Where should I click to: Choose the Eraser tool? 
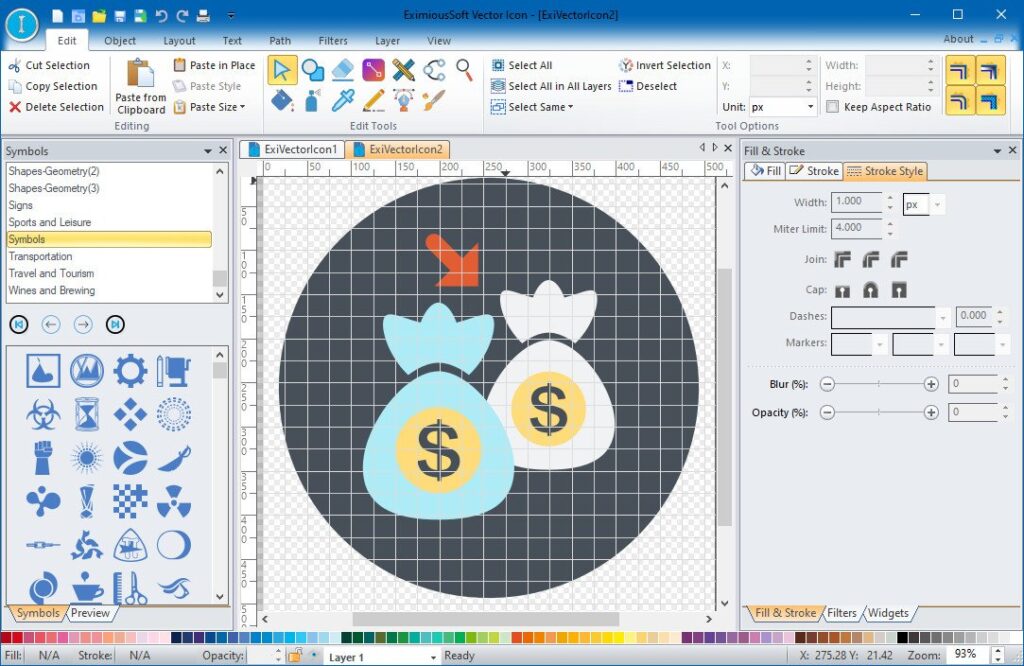[x=343, y=70]
